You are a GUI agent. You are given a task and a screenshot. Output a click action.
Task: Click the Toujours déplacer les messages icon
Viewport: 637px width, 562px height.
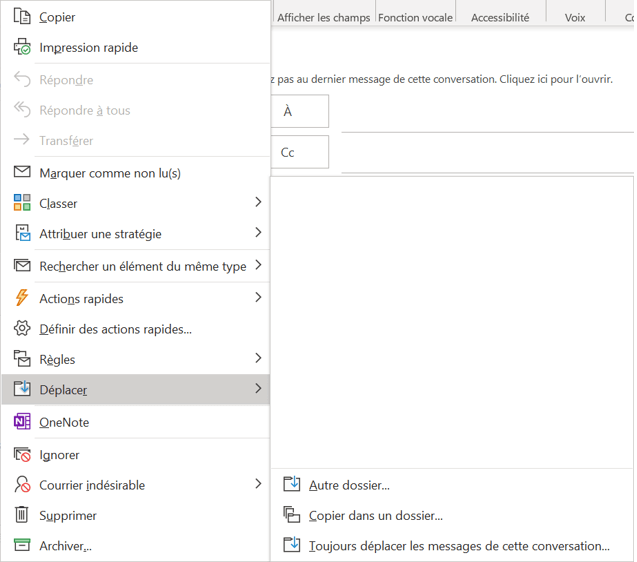pyautogui.click(x=292, y=545)
